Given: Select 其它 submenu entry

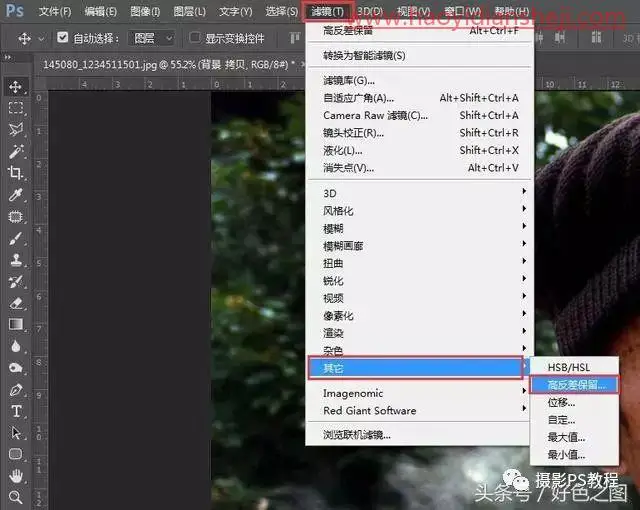Looking at the screenshot, I should [416, 368].
